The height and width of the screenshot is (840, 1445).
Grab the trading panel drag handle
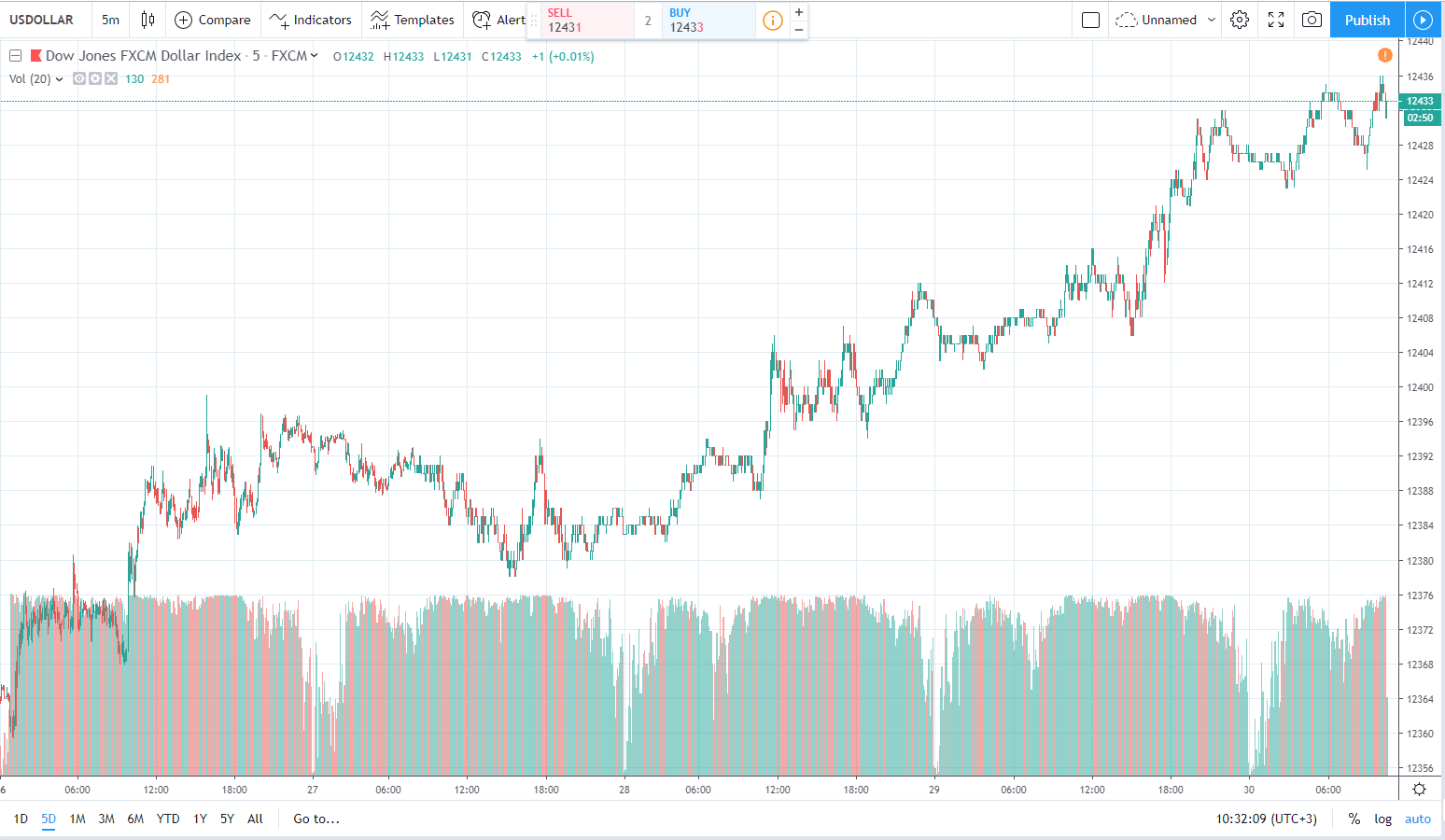click(534, 21)
